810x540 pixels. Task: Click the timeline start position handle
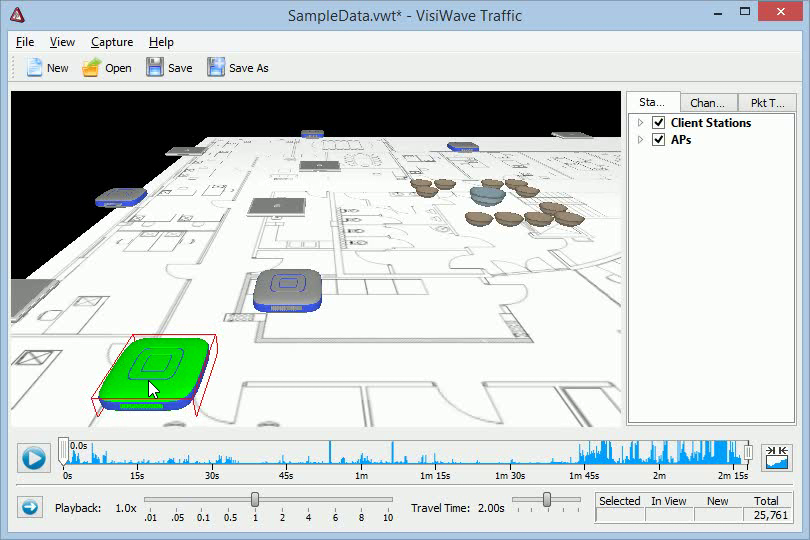tap(64, 452)
